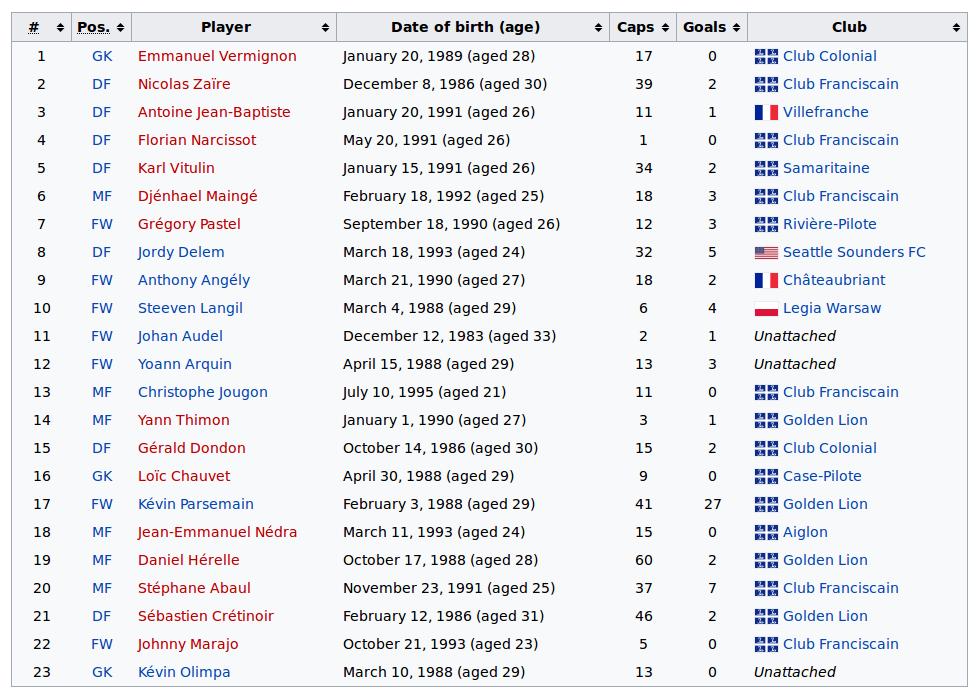
Task: Click the Martinique flag icon beside Samaritaine
Action: (x=766, y=168)
